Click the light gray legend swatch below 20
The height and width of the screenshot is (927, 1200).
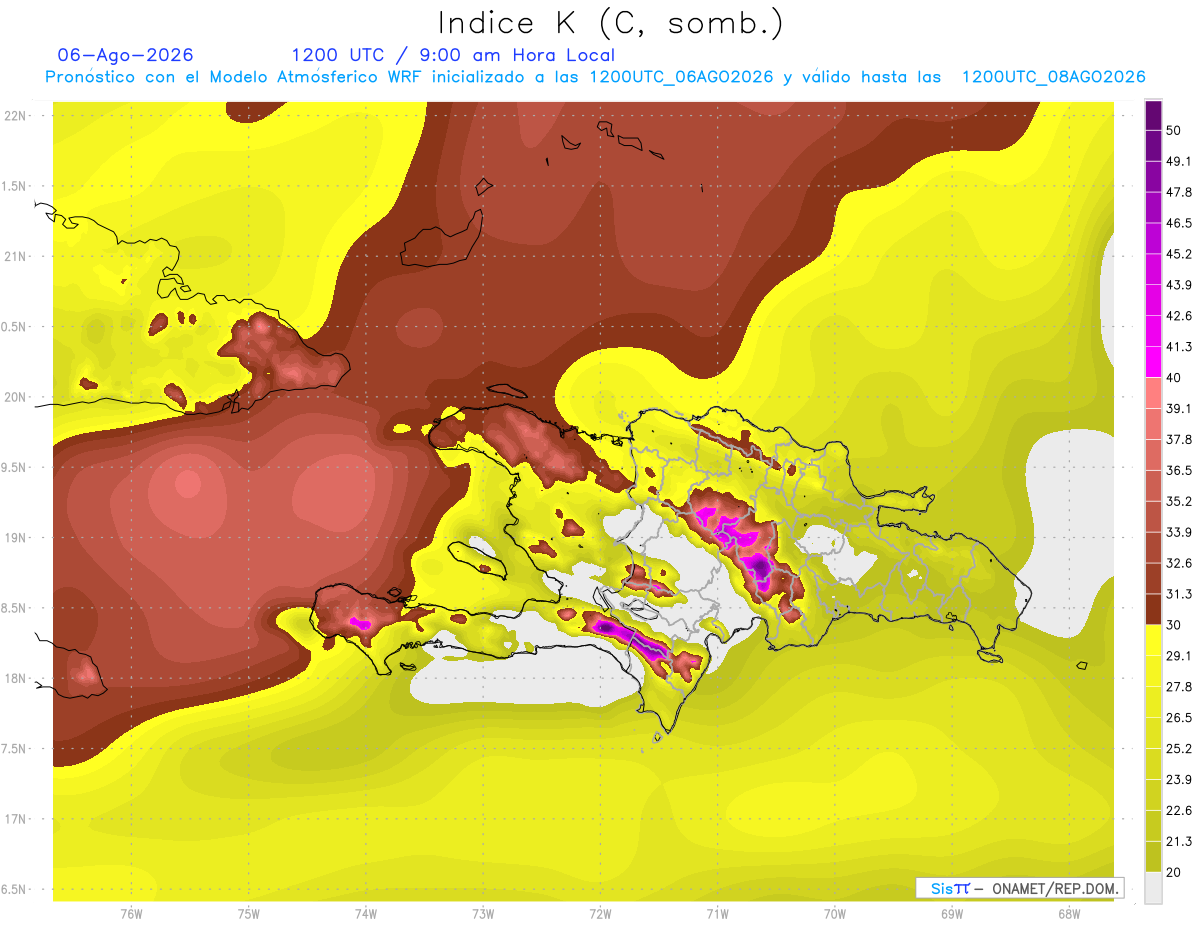1153,888
